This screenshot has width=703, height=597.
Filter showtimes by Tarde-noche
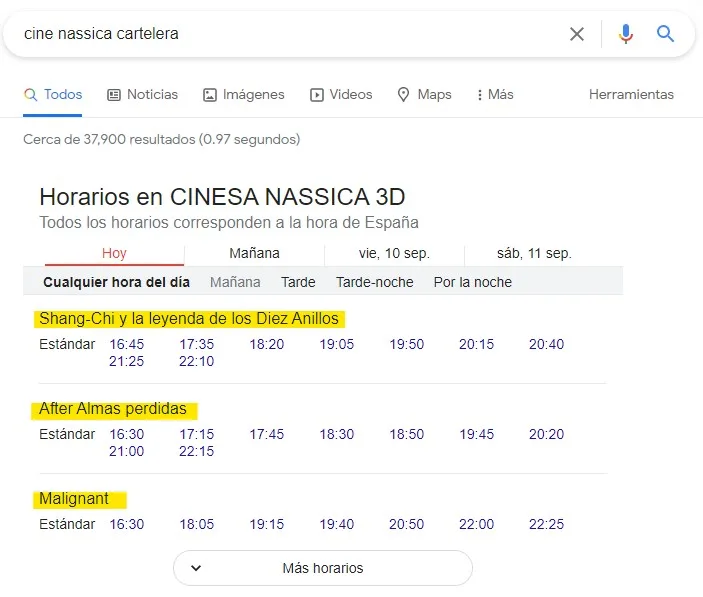(x=375, y=282)
